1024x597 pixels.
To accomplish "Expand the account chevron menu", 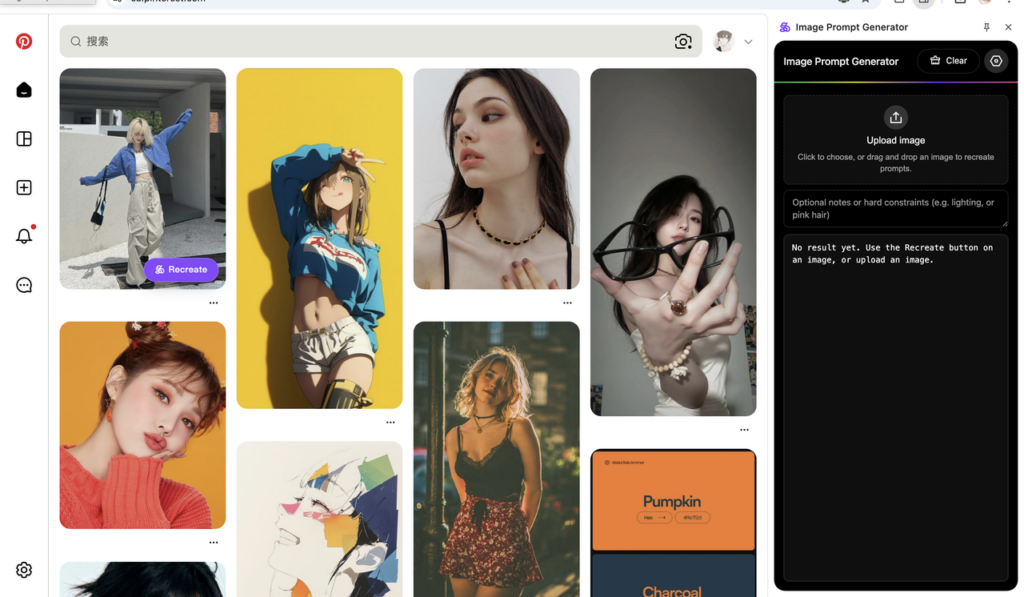I will click(748, 42).
